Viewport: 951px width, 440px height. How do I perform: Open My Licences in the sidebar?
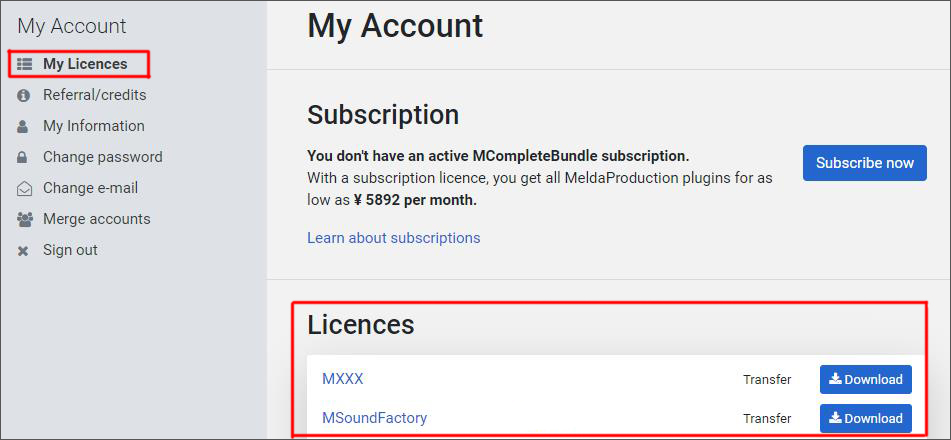(x=85, y=64)
